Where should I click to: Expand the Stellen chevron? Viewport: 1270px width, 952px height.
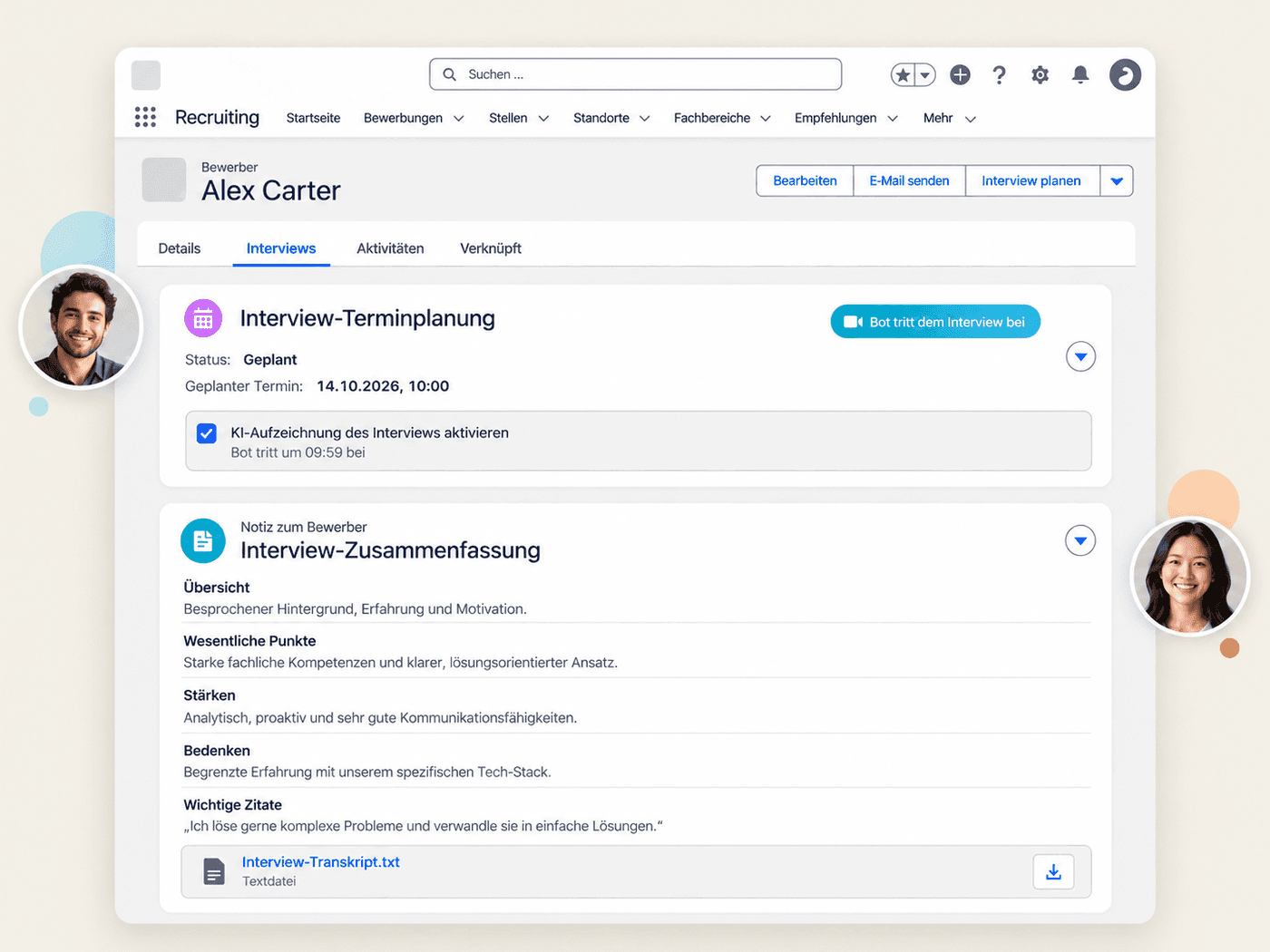point(543,119)
